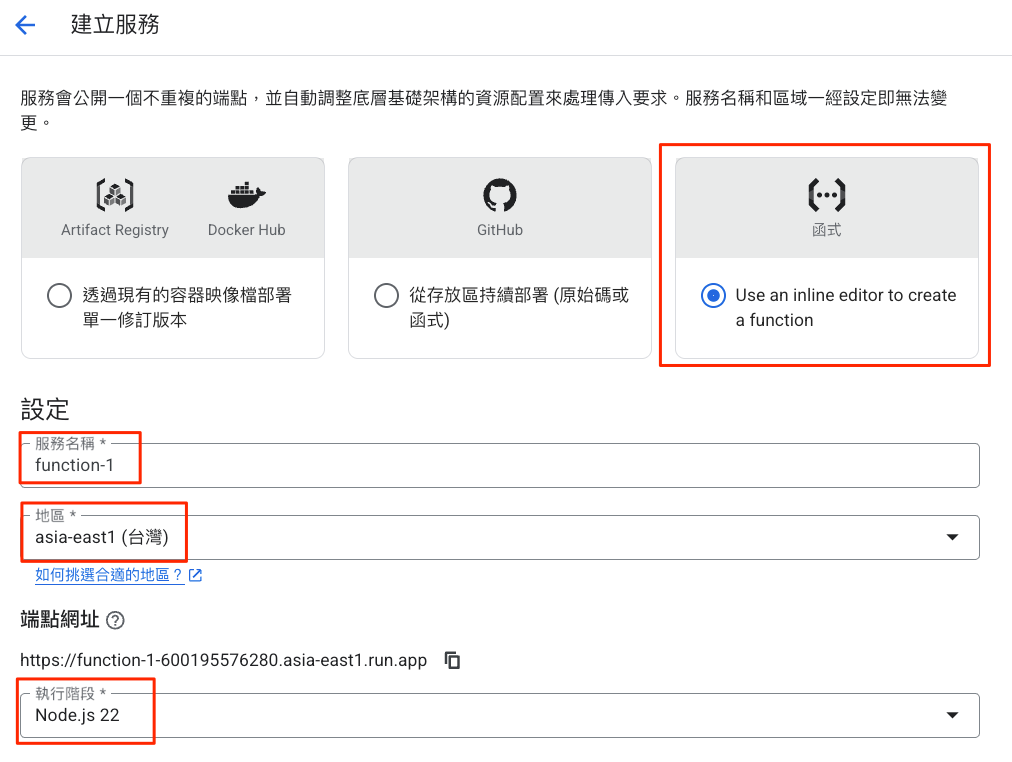Click the Docker Hub label text
This screenshot has height=762, width=1012.
tap(246, 230)
